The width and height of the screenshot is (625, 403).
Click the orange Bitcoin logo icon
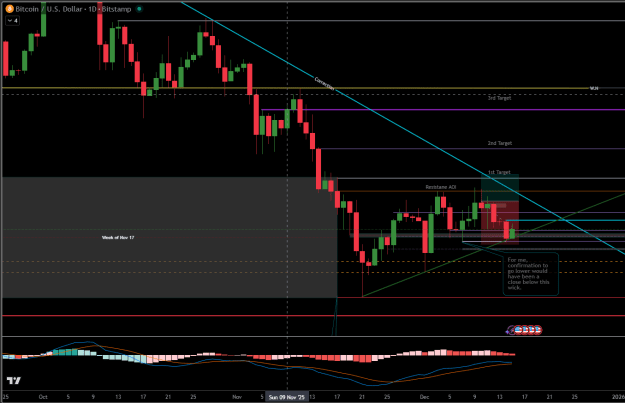[x=10, y=9]
